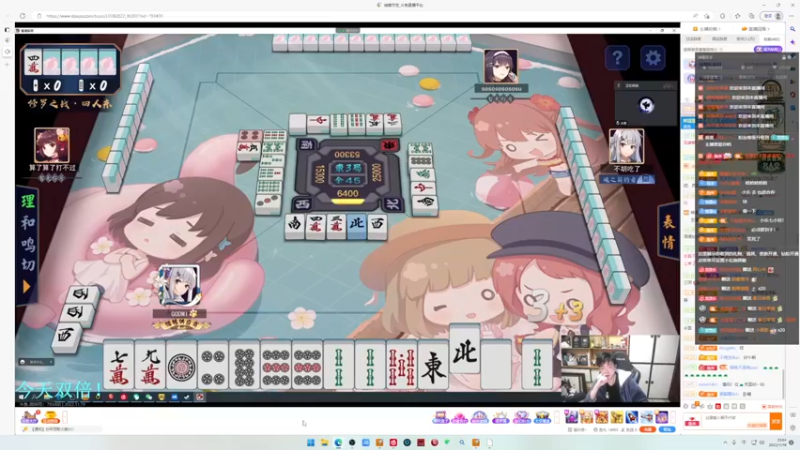
Task: Open the browser collections icon
Action: [x=752, y=16]
